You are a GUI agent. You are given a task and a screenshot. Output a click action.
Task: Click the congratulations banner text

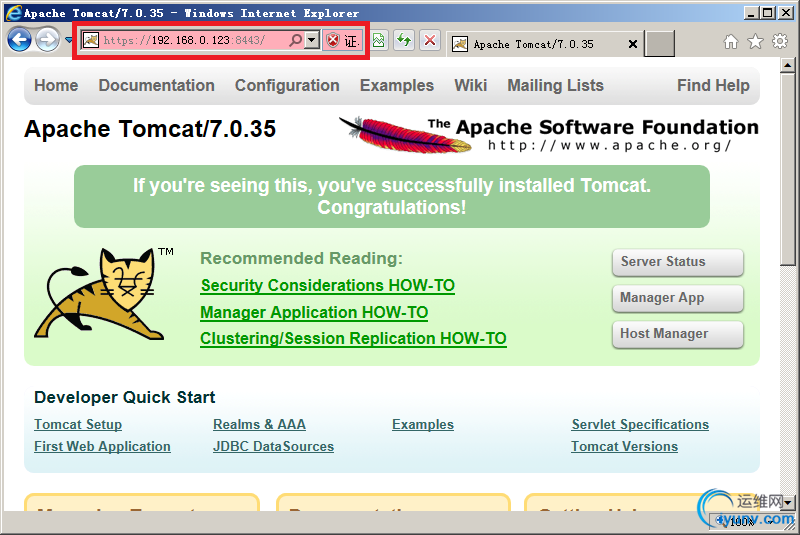[392, 196]
